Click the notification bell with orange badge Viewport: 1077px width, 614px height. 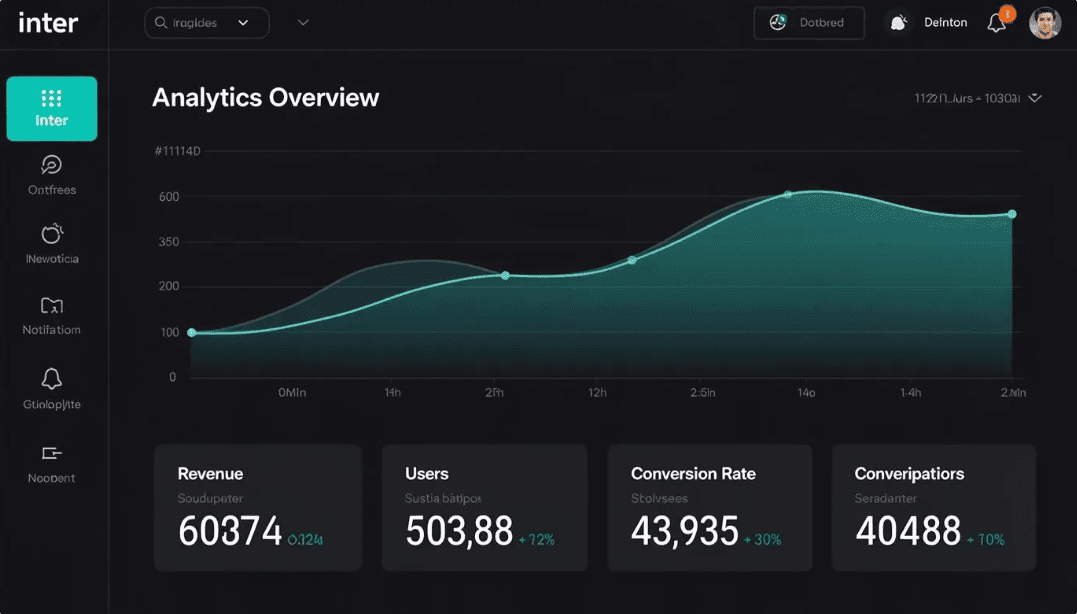997,22
